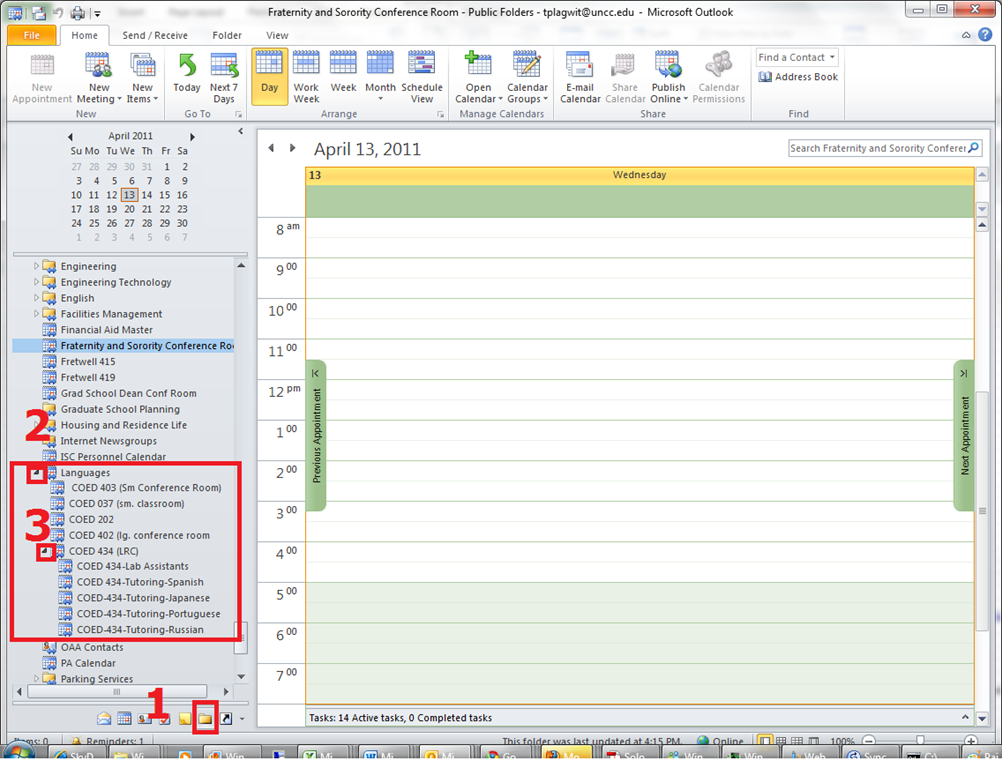Open the Send / Receive tab

(154, 35)
